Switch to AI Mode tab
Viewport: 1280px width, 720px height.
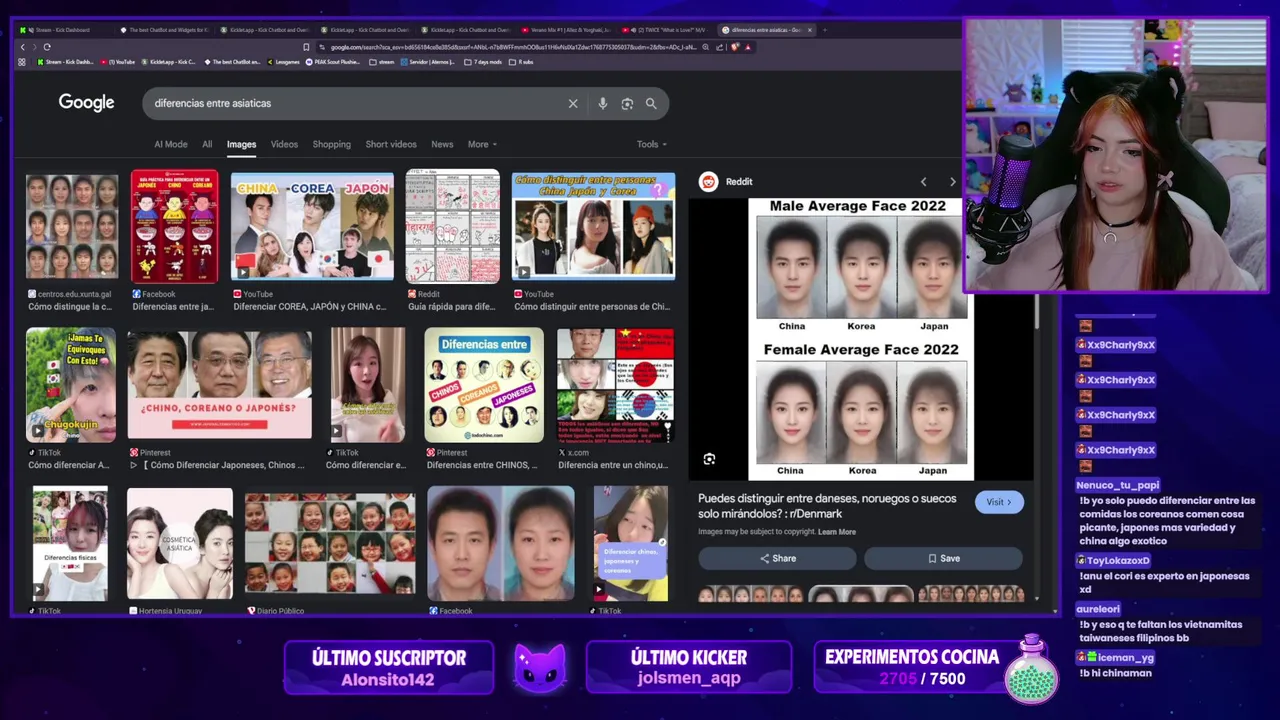coord(171,144)
